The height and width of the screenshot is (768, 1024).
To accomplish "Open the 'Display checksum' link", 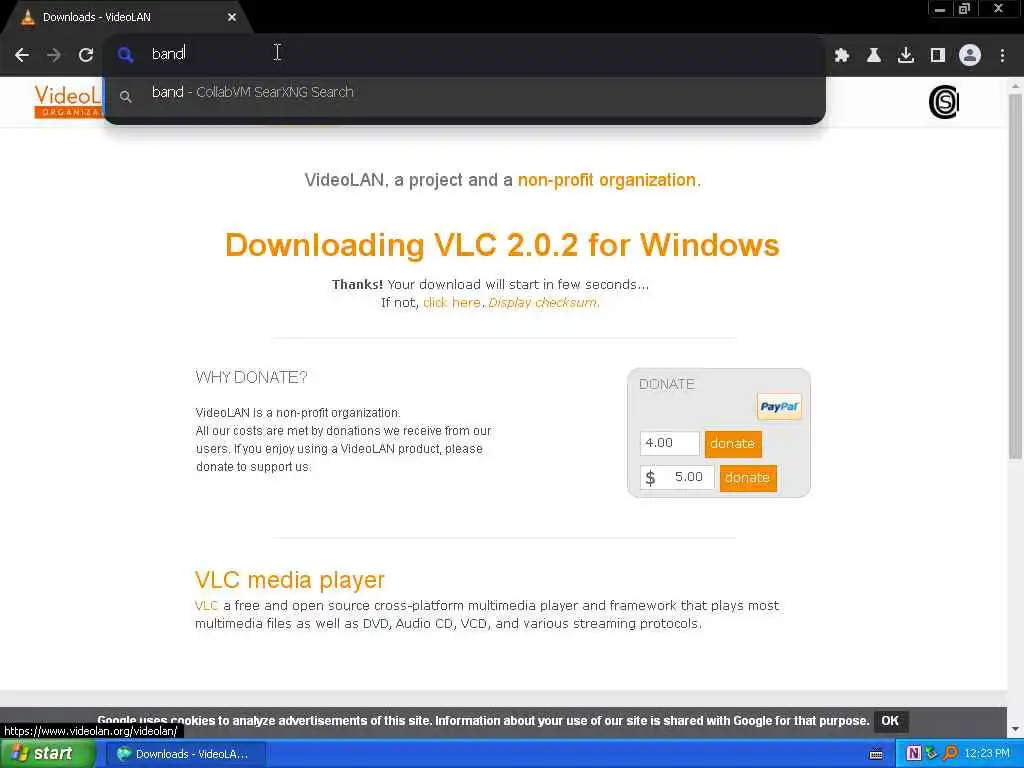I will [x=542, y=303].
